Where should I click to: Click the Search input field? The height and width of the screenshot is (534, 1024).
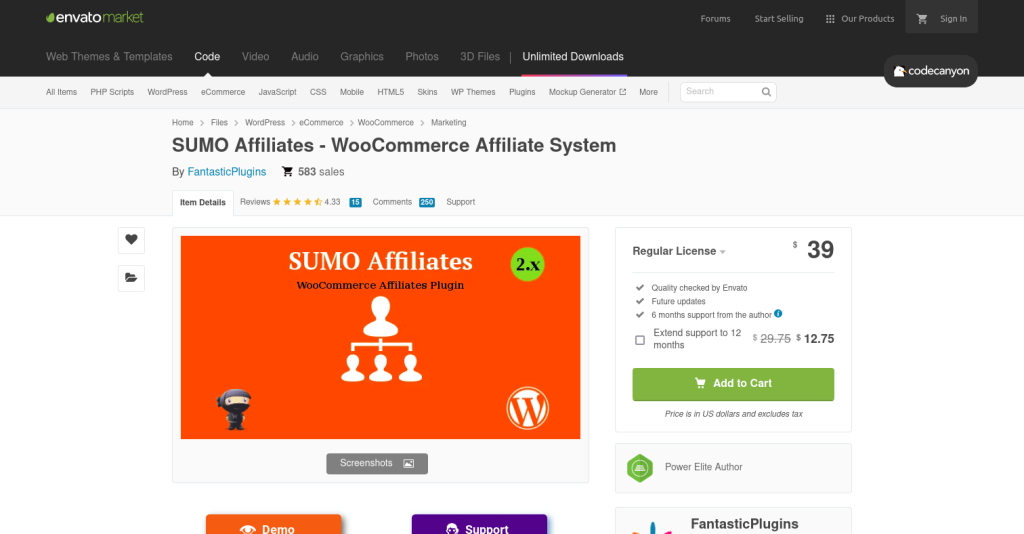pyautogui.click(x=720, y=92)
